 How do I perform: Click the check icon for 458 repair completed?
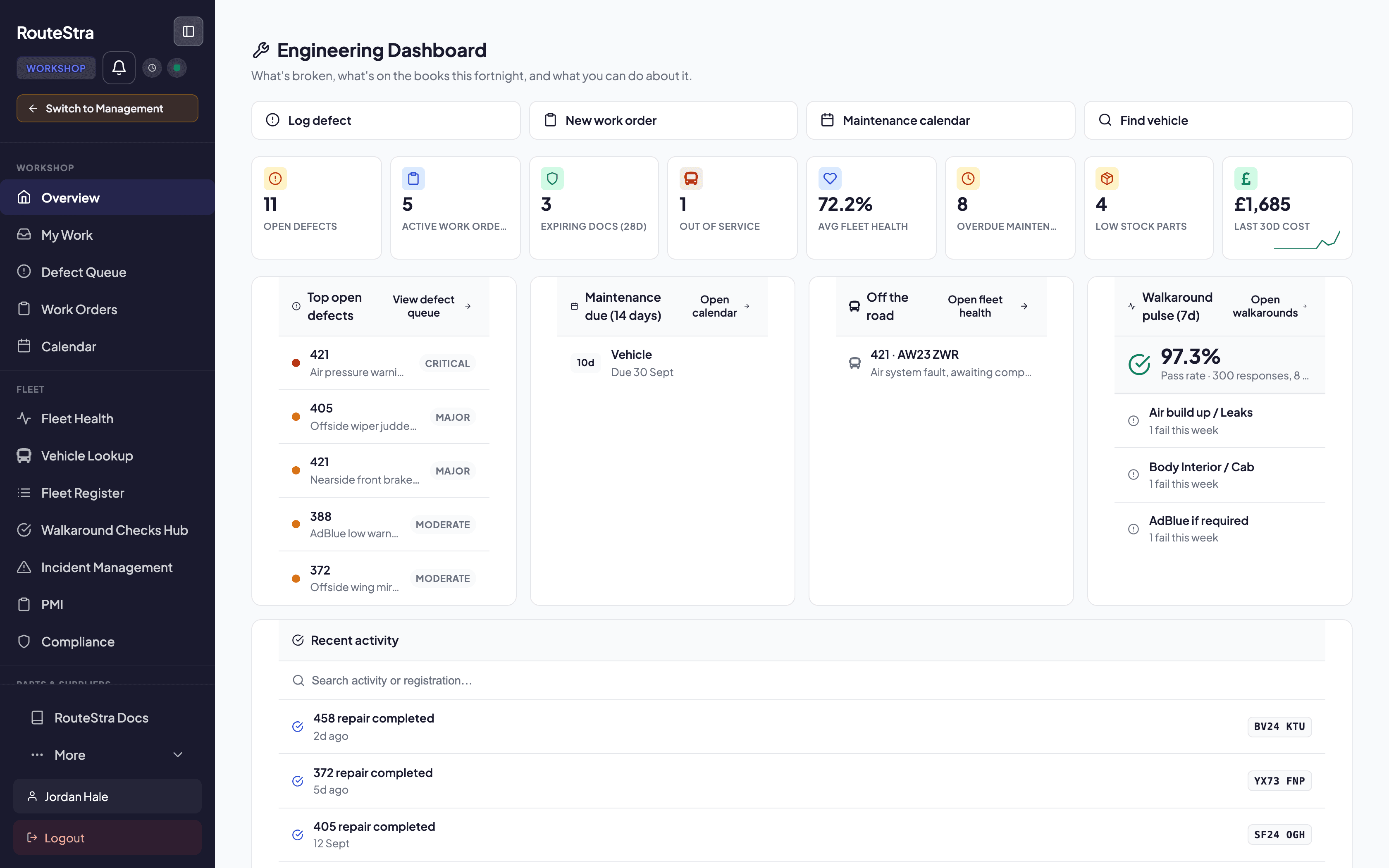coord(298,727)
